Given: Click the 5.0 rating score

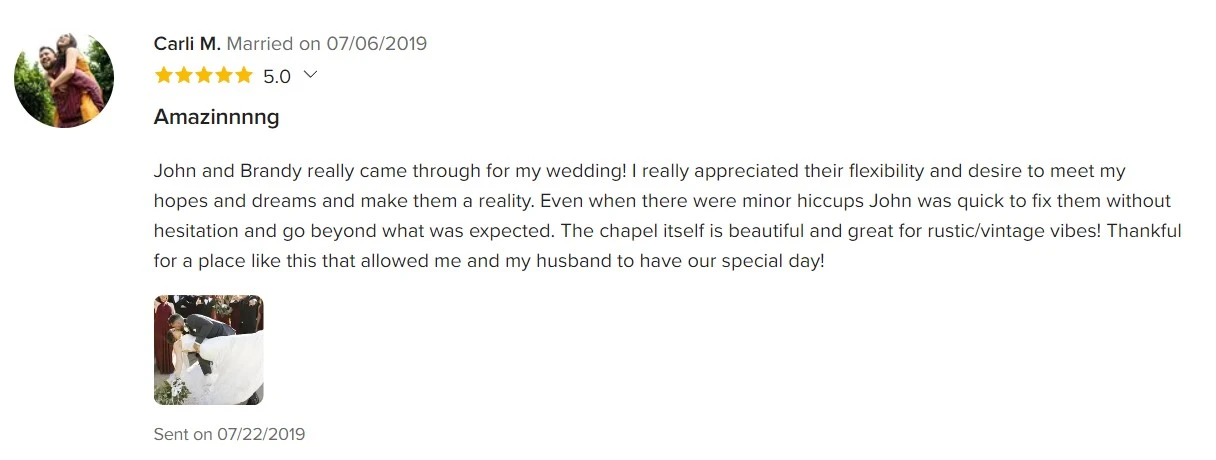Looking at the screenshot, I should pos(277,76).
